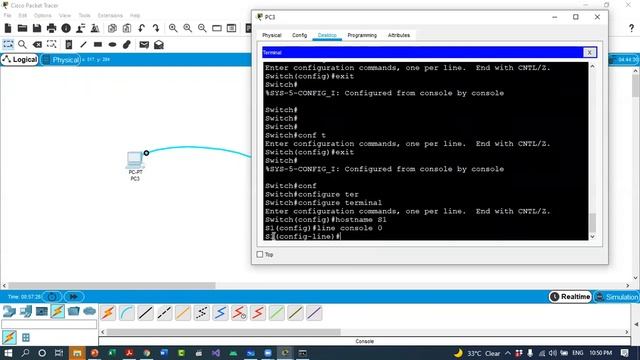Open the network information icon

pos(66,28)
